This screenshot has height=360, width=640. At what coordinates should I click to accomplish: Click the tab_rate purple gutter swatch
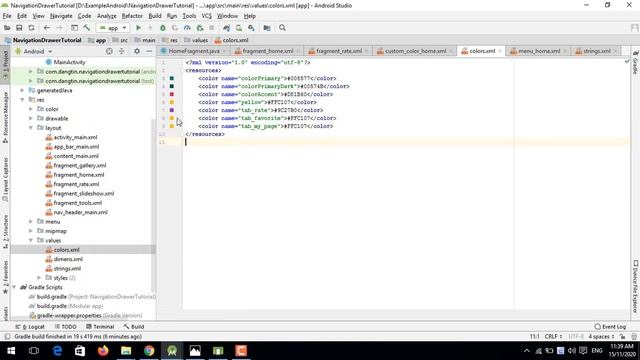click(x=172, y=110)
